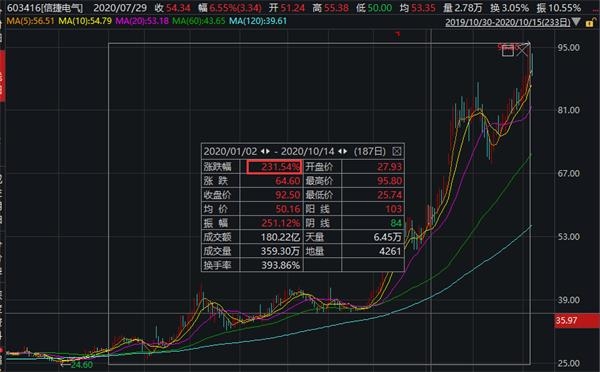The image size is (600, 372).
Task: Close the interval statistics popup
Action: coord(397,152)
